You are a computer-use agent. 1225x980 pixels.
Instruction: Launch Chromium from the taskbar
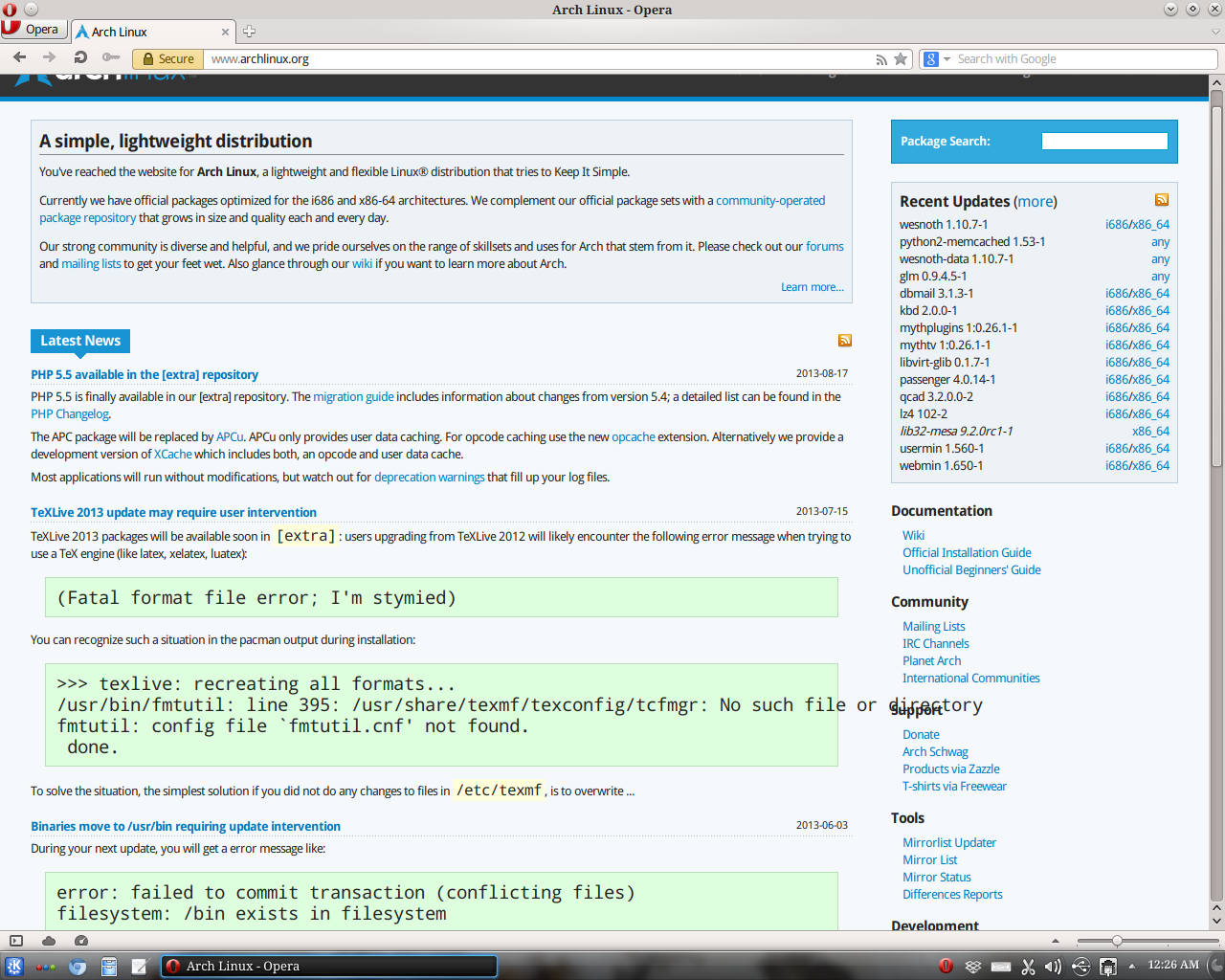click(x=78, y=967)
